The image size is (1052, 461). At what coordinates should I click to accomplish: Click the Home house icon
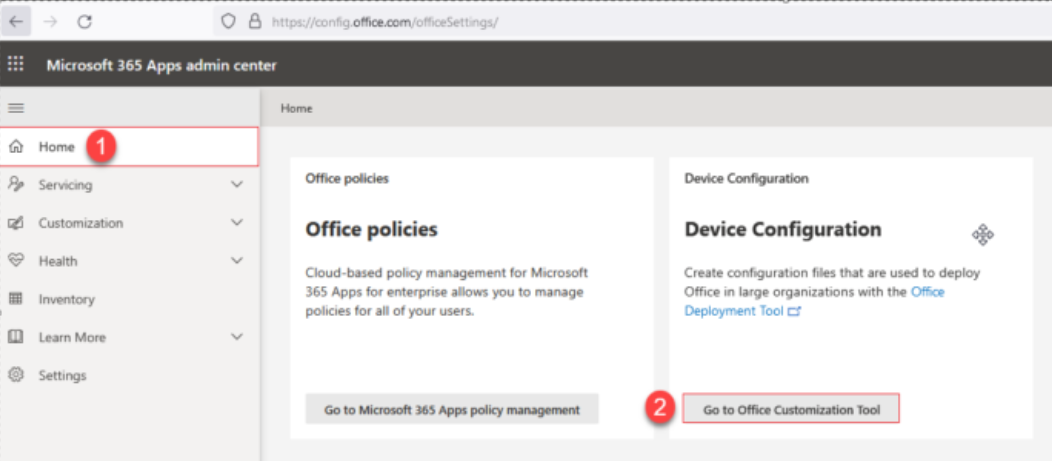click(16, 147)
